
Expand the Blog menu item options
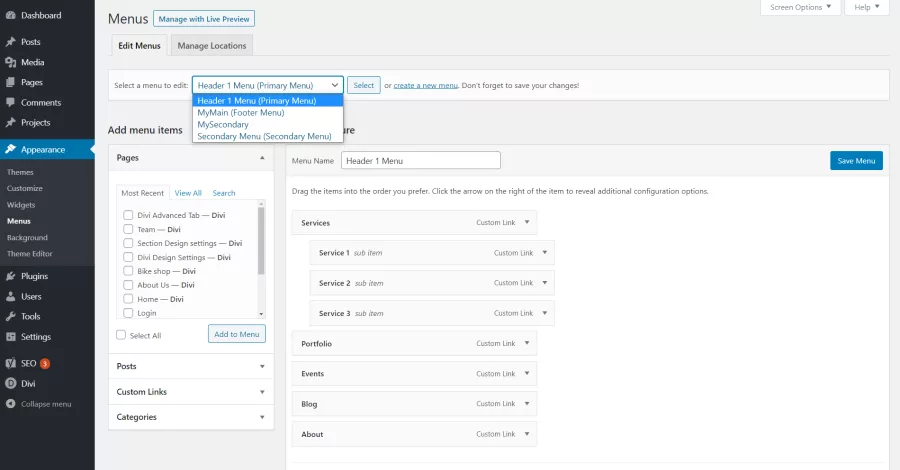pos(527,403)
